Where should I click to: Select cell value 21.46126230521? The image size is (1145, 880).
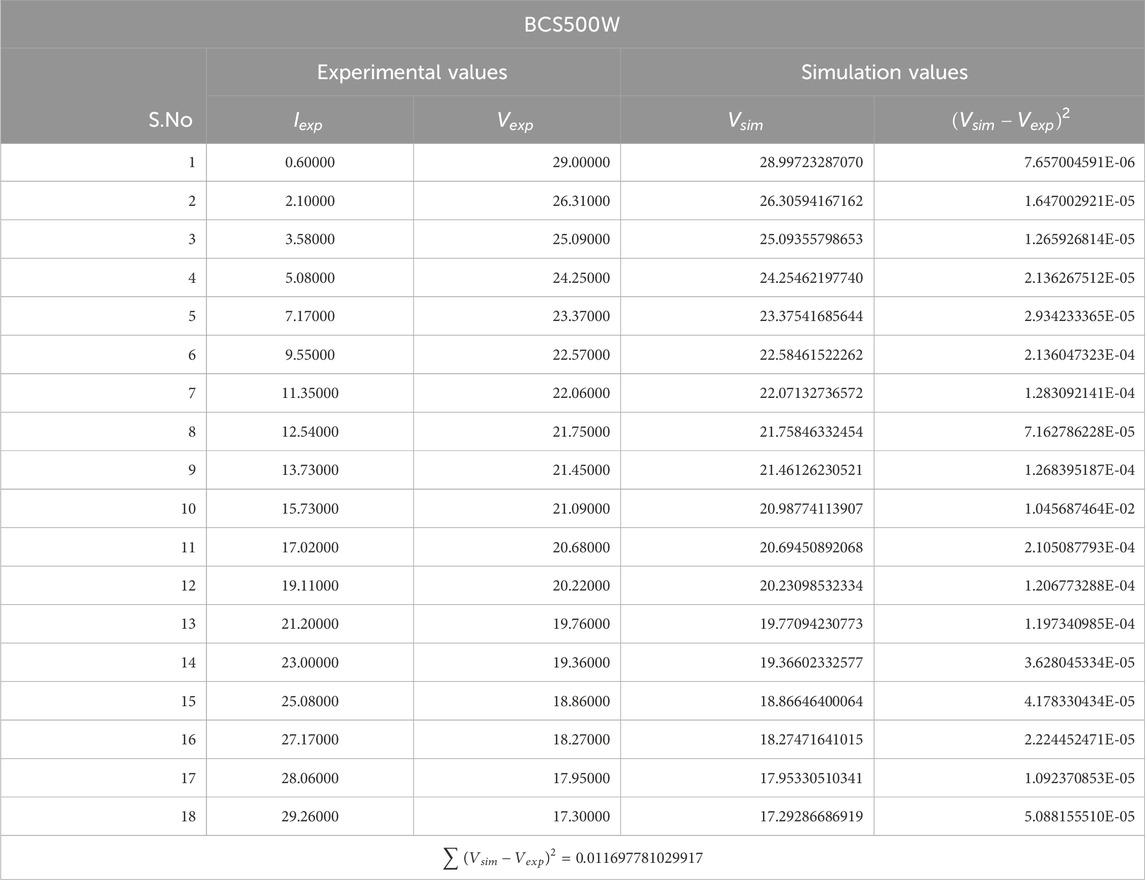pos(811,470)
